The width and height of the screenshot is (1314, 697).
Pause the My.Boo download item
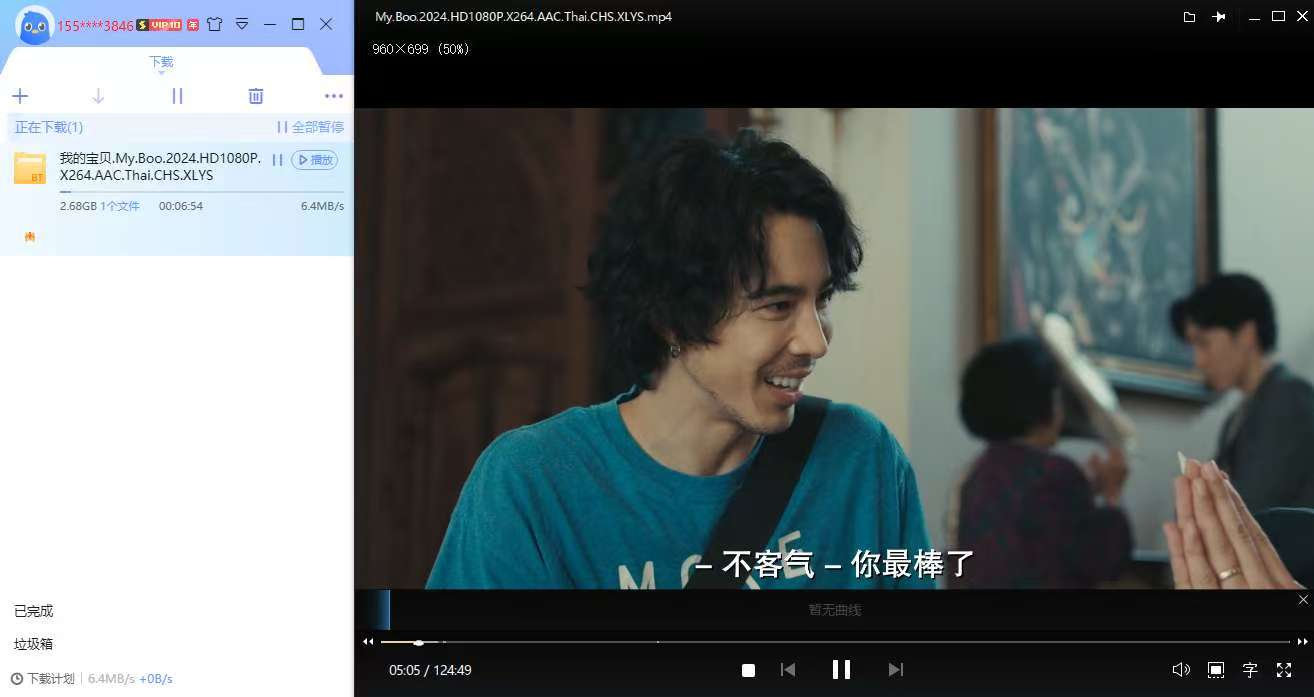coord(277,160)
